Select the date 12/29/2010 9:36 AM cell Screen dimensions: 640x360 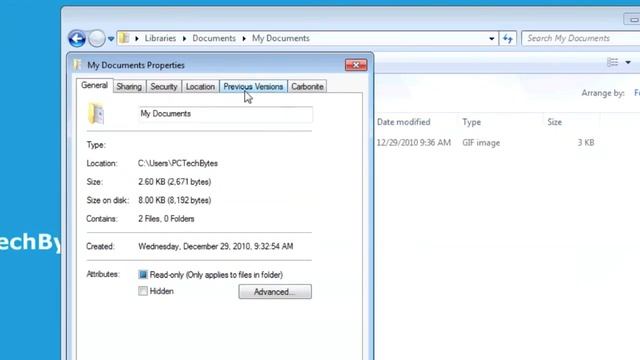[x=413, y=143]
